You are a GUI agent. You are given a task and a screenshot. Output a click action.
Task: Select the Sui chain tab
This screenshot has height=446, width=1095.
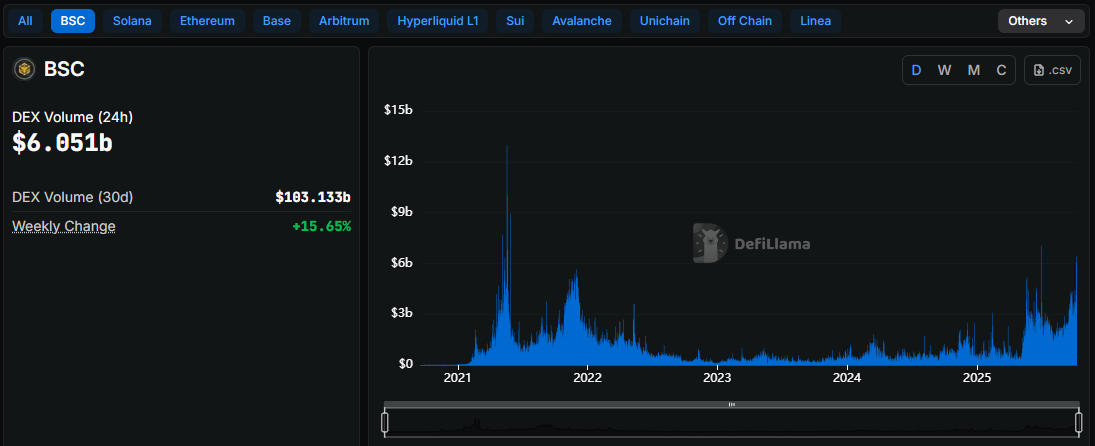[515, 21]
